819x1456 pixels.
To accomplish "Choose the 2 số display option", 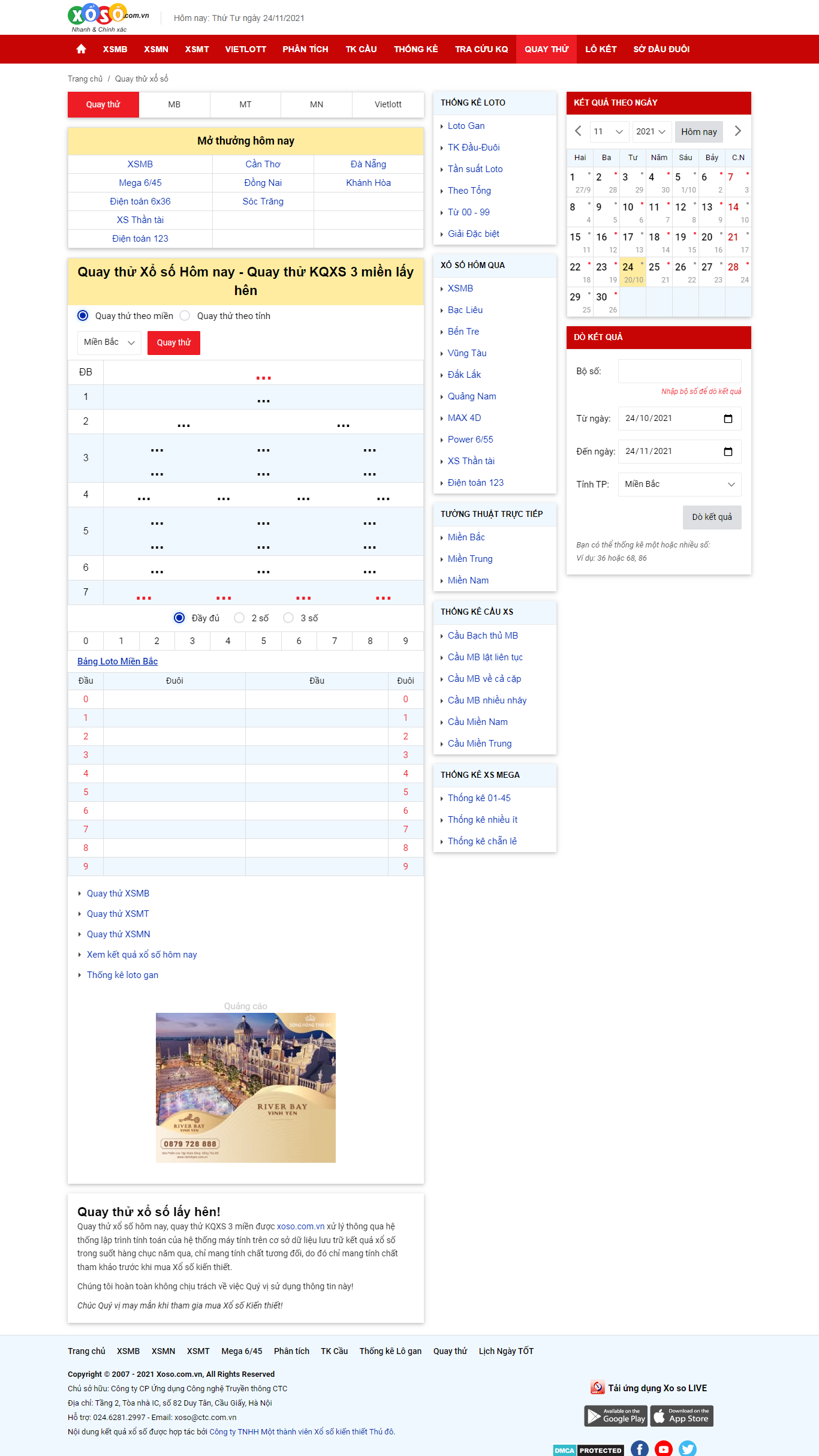I will pyautogui.click(x=239, y=618).
